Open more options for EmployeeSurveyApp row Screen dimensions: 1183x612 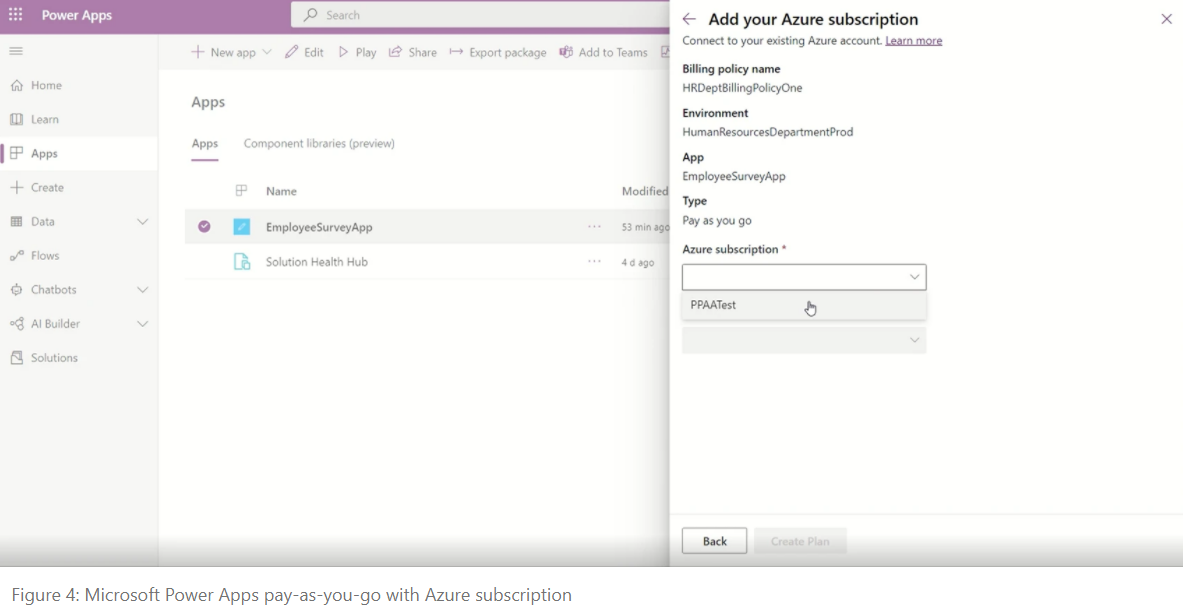[595, 226]
